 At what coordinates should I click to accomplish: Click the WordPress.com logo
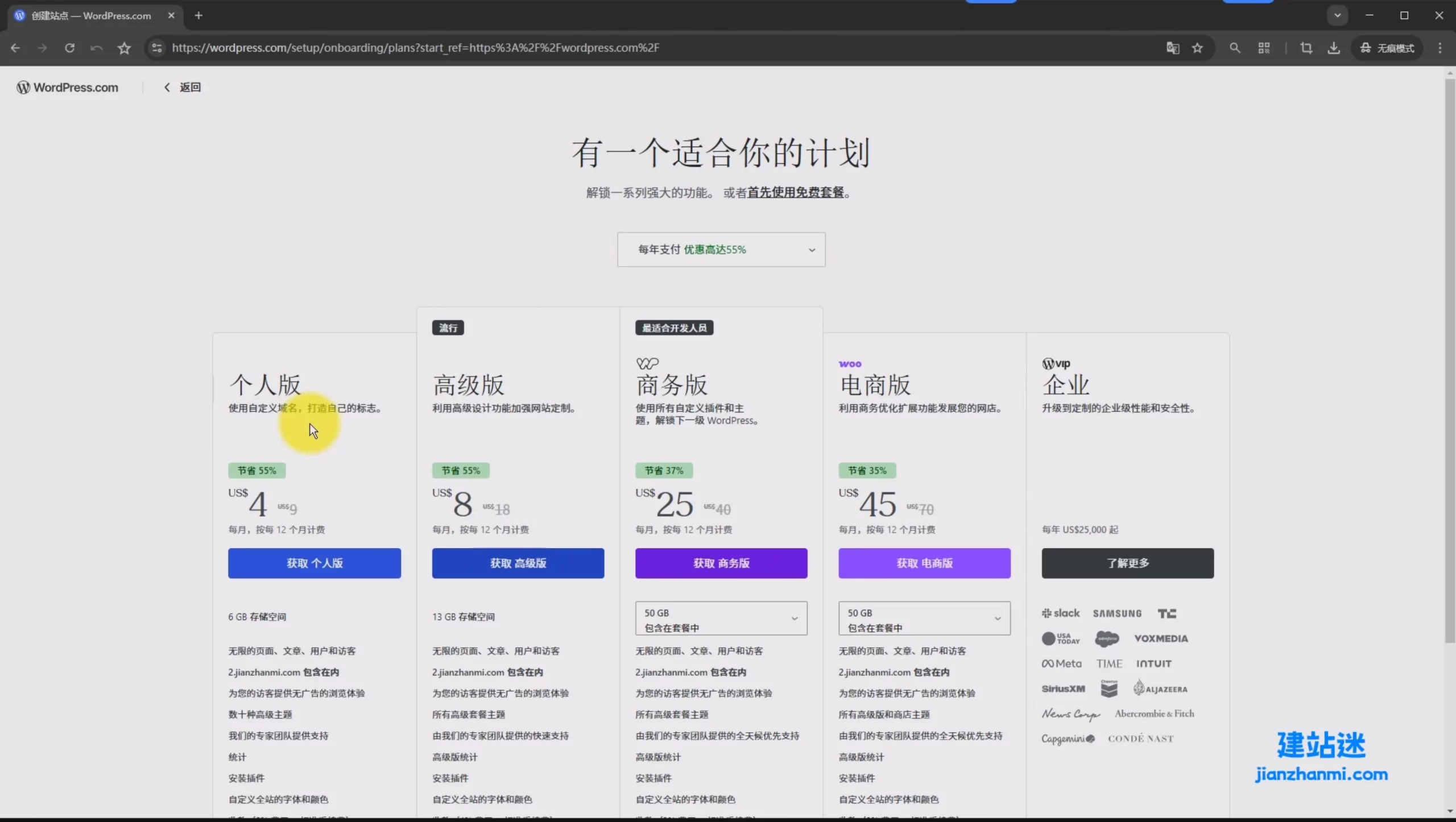[x=68, y=87]
